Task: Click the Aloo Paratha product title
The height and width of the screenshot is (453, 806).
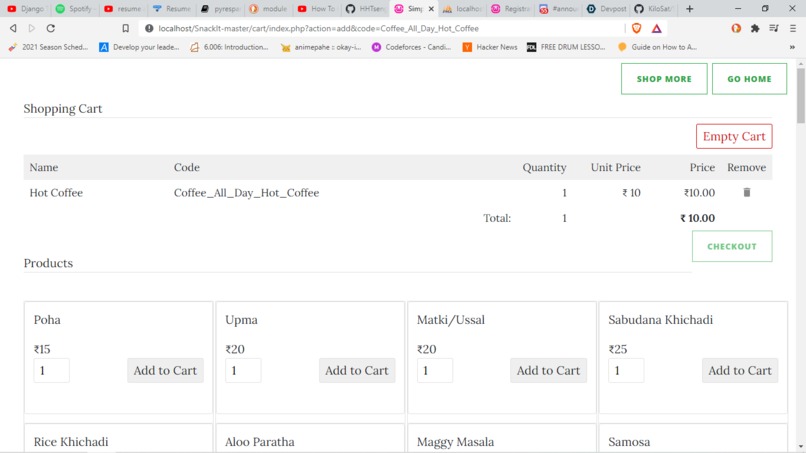Action: (x=260, y=442)
